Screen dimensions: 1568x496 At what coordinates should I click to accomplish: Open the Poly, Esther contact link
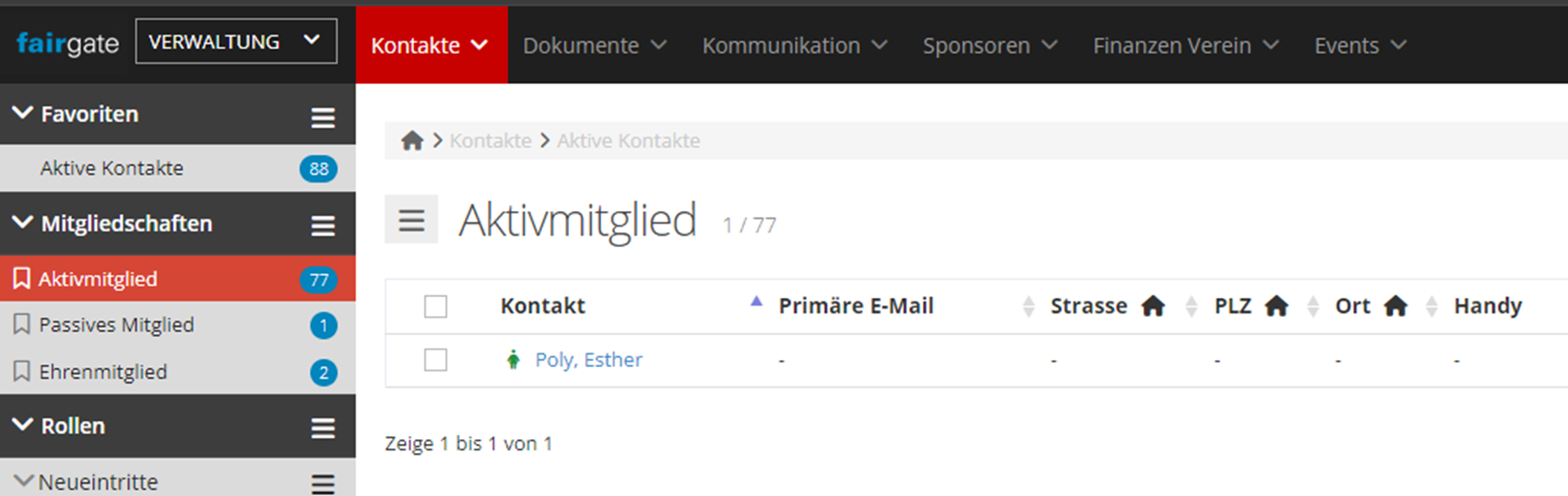[588, 360]
